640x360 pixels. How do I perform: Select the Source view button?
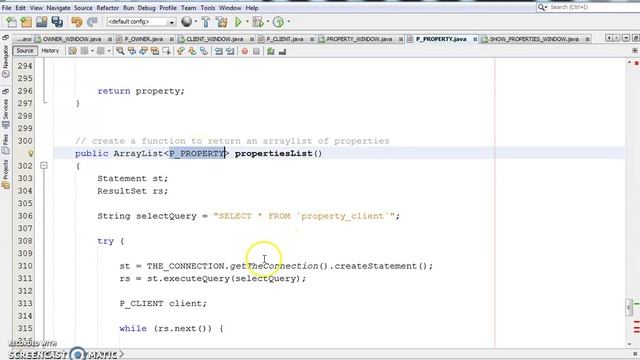pos(25,51)
